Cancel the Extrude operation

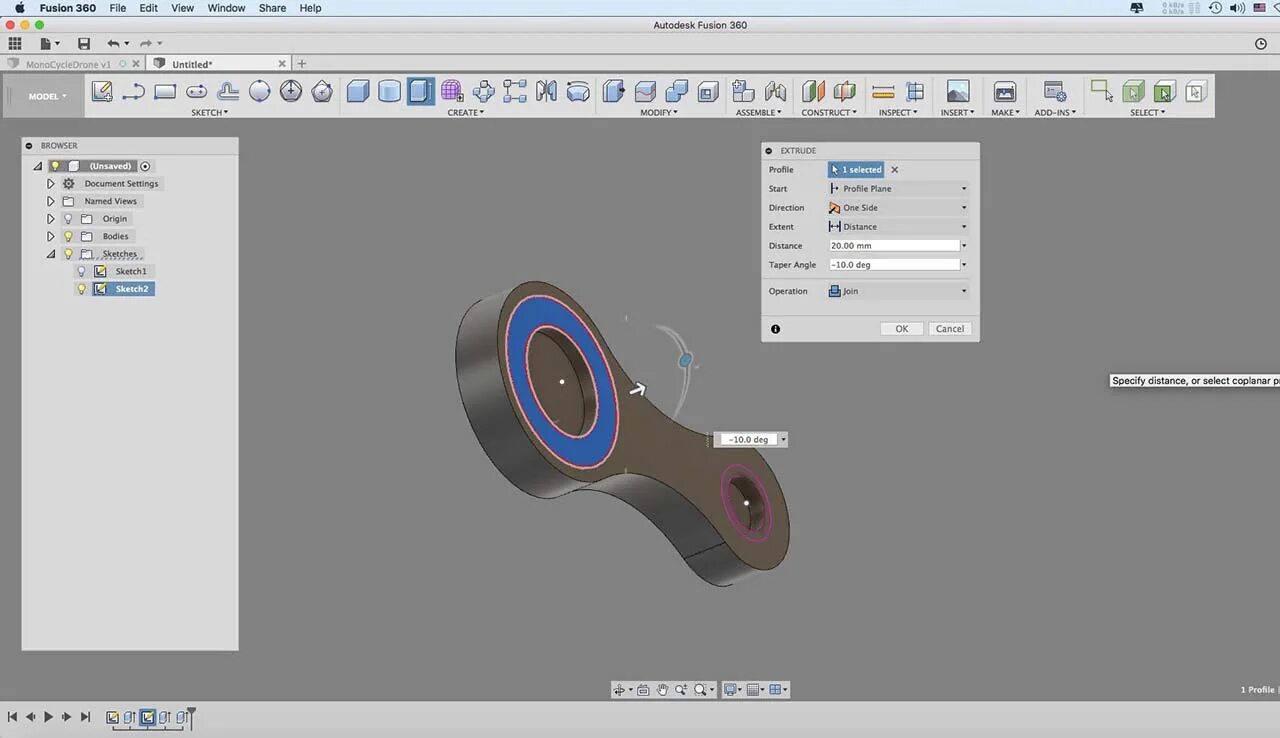click(948, 328)
